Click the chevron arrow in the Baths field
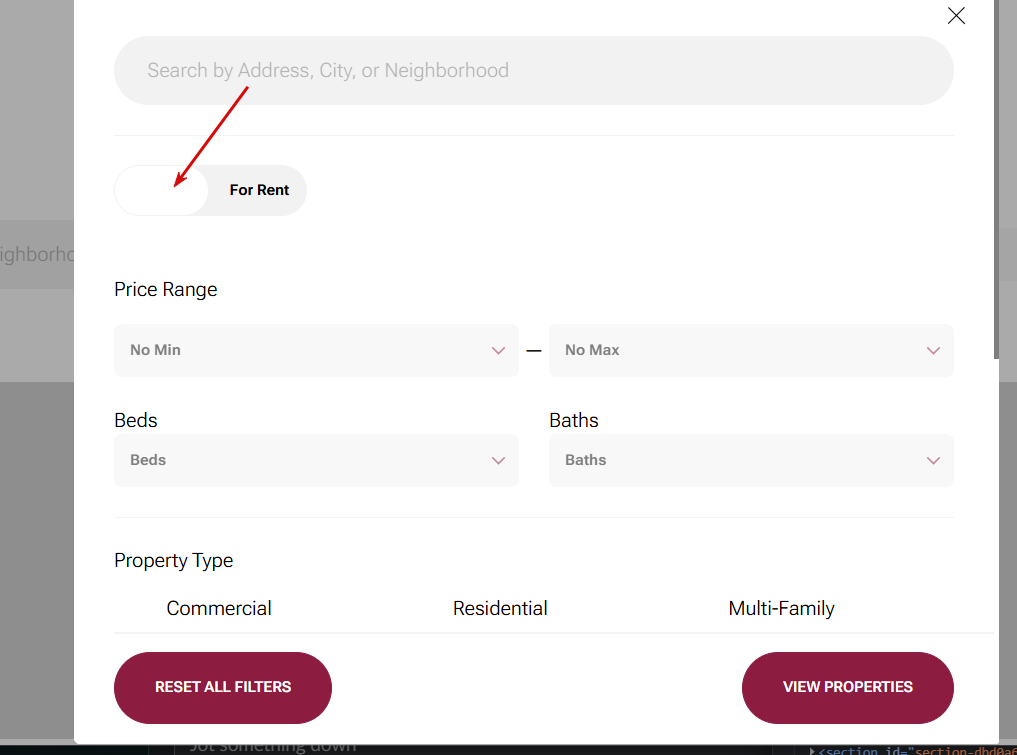 pyautogui.click(x=933, y=461)
